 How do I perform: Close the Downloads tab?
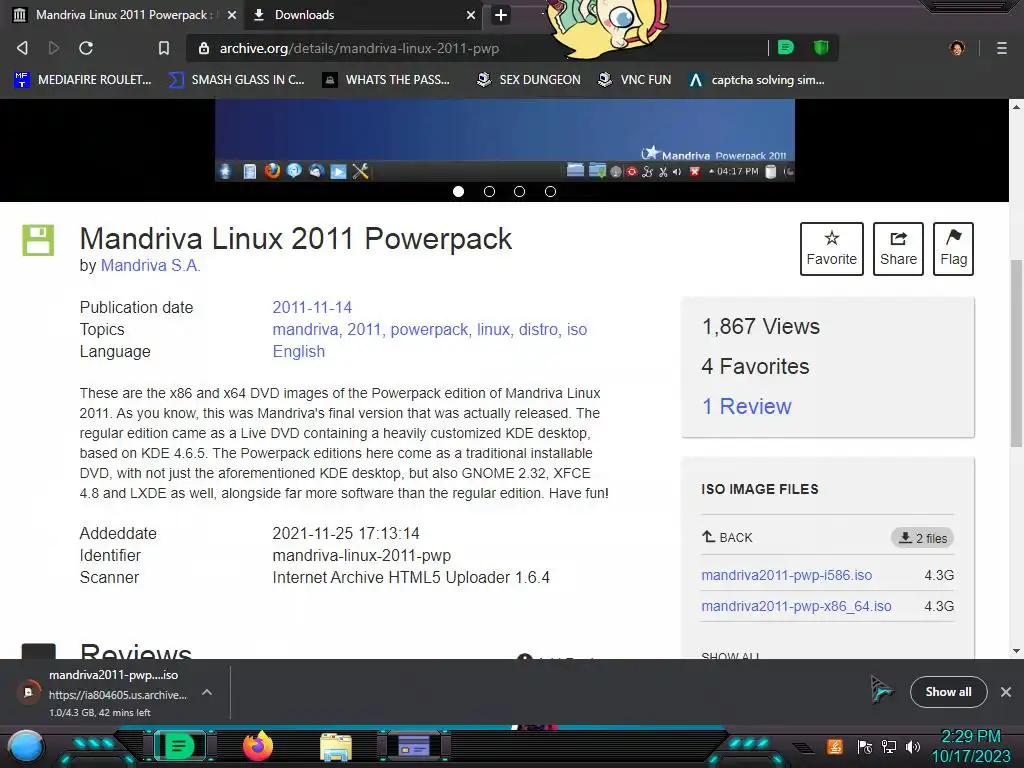[471, 15]
